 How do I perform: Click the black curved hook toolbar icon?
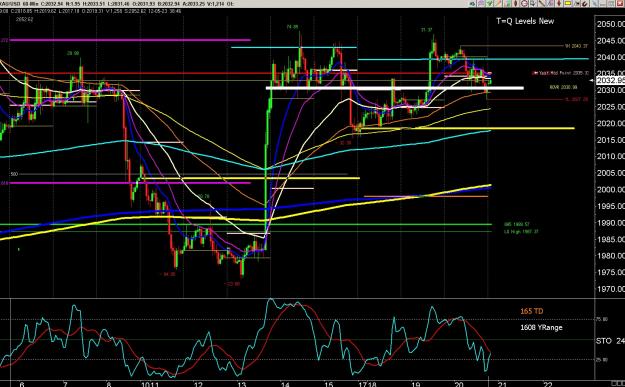pyautogui.click(x=585, y=4)
